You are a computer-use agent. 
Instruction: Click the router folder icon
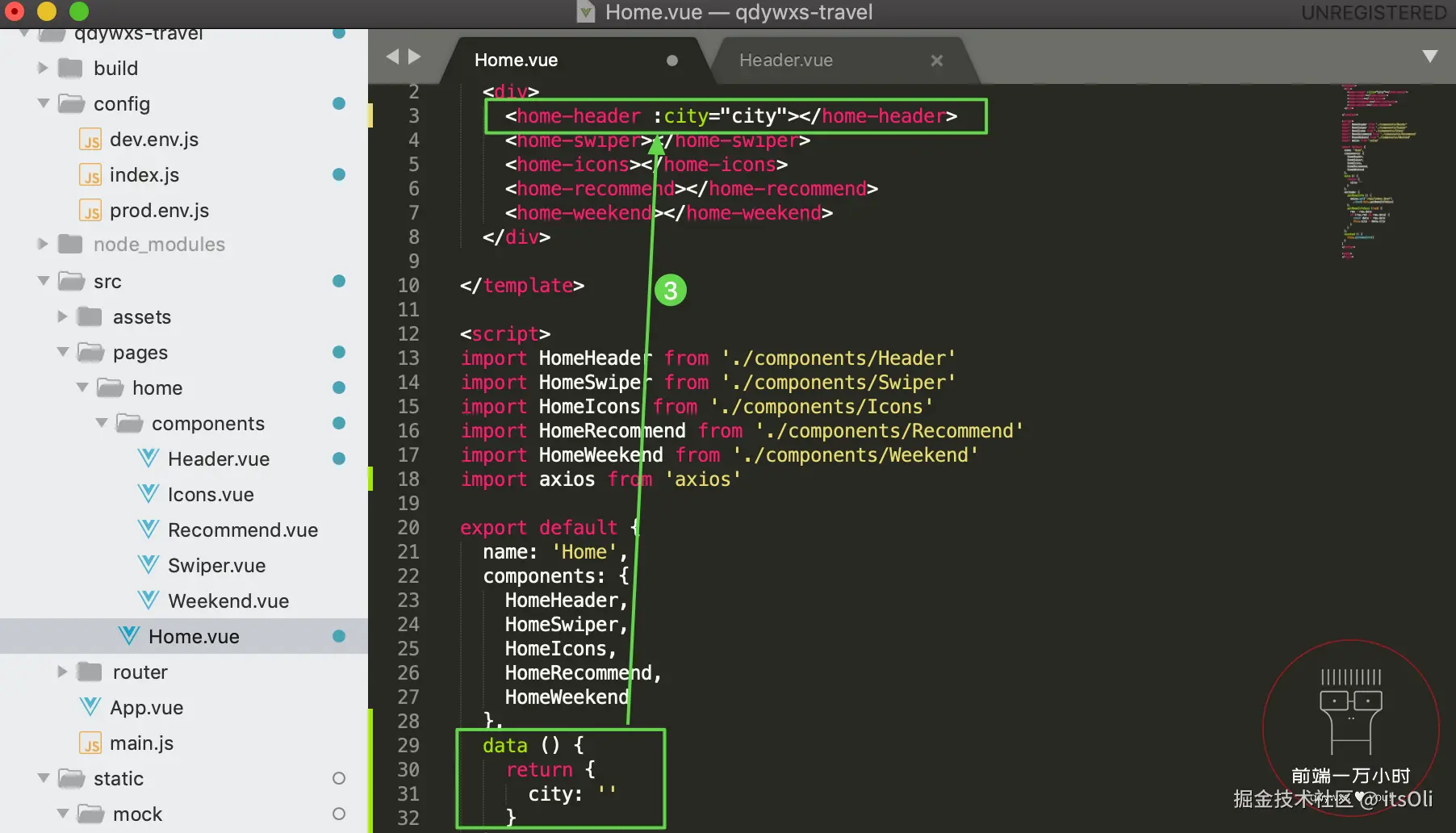(90, 672)
